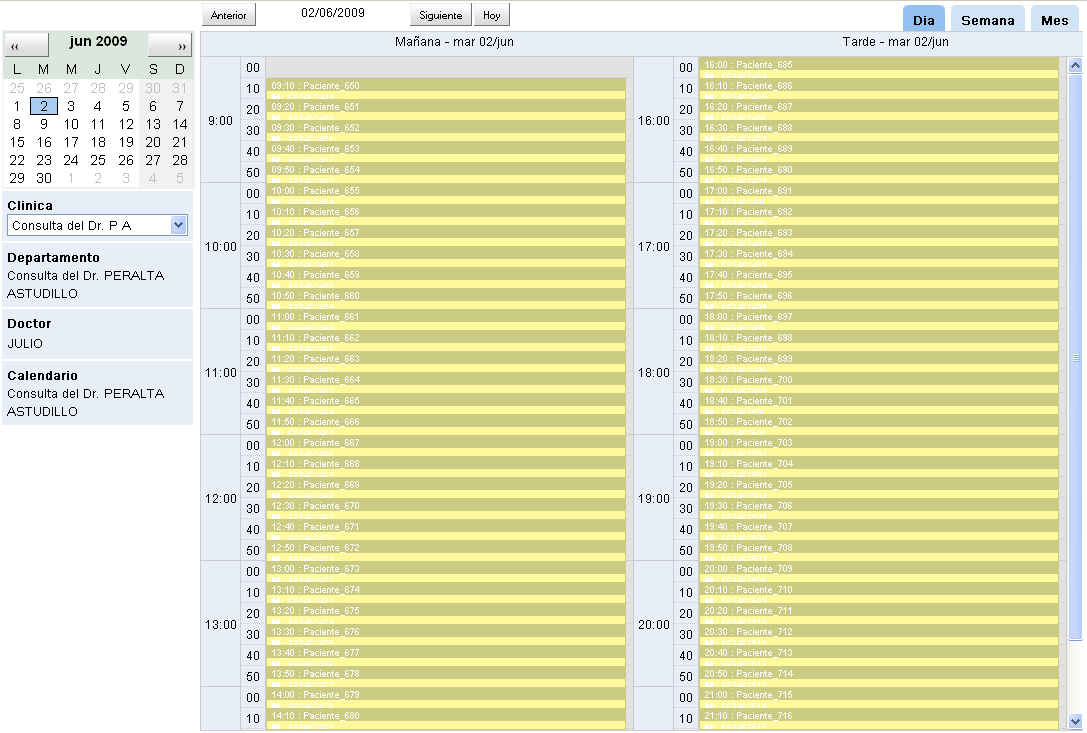This screenshot has height=733, width=1087.
Task: Select the 12:30 Paciente_670 appointment
Action: (x=446, y=508)
